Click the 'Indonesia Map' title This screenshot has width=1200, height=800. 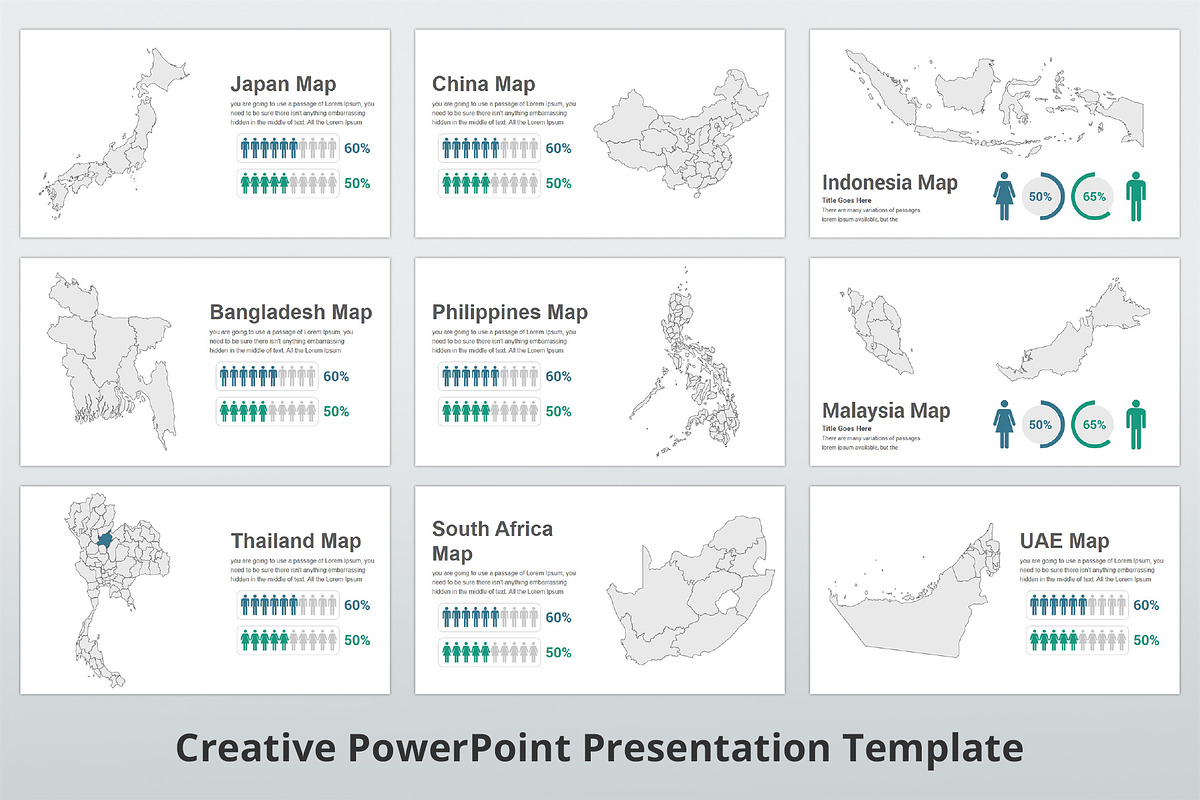[x=890, y=183]
